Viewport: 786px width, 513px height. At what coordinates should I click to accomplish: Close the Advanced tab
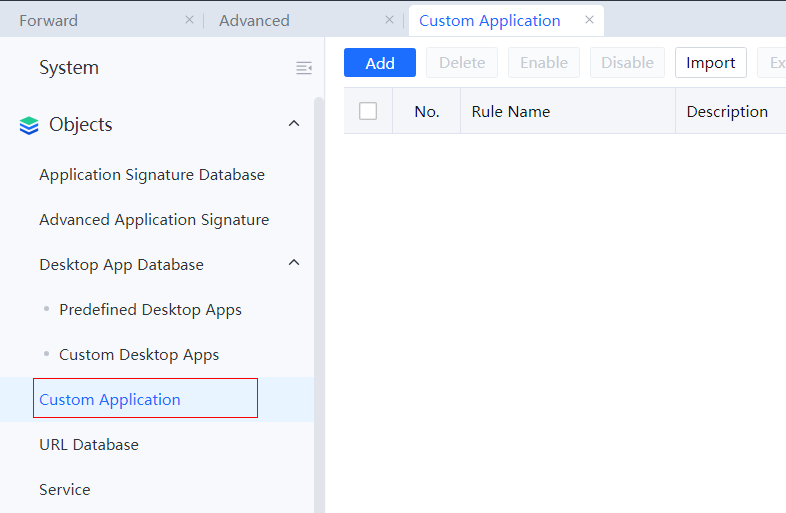(x=389, y=20)
